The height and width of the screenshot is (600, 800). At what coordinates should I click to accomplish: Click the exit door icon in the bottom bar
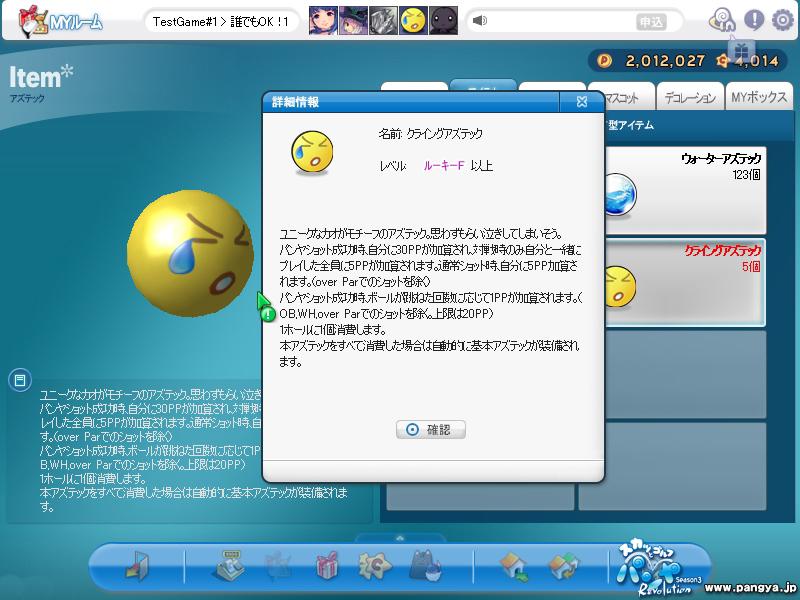tap(137, 565)
